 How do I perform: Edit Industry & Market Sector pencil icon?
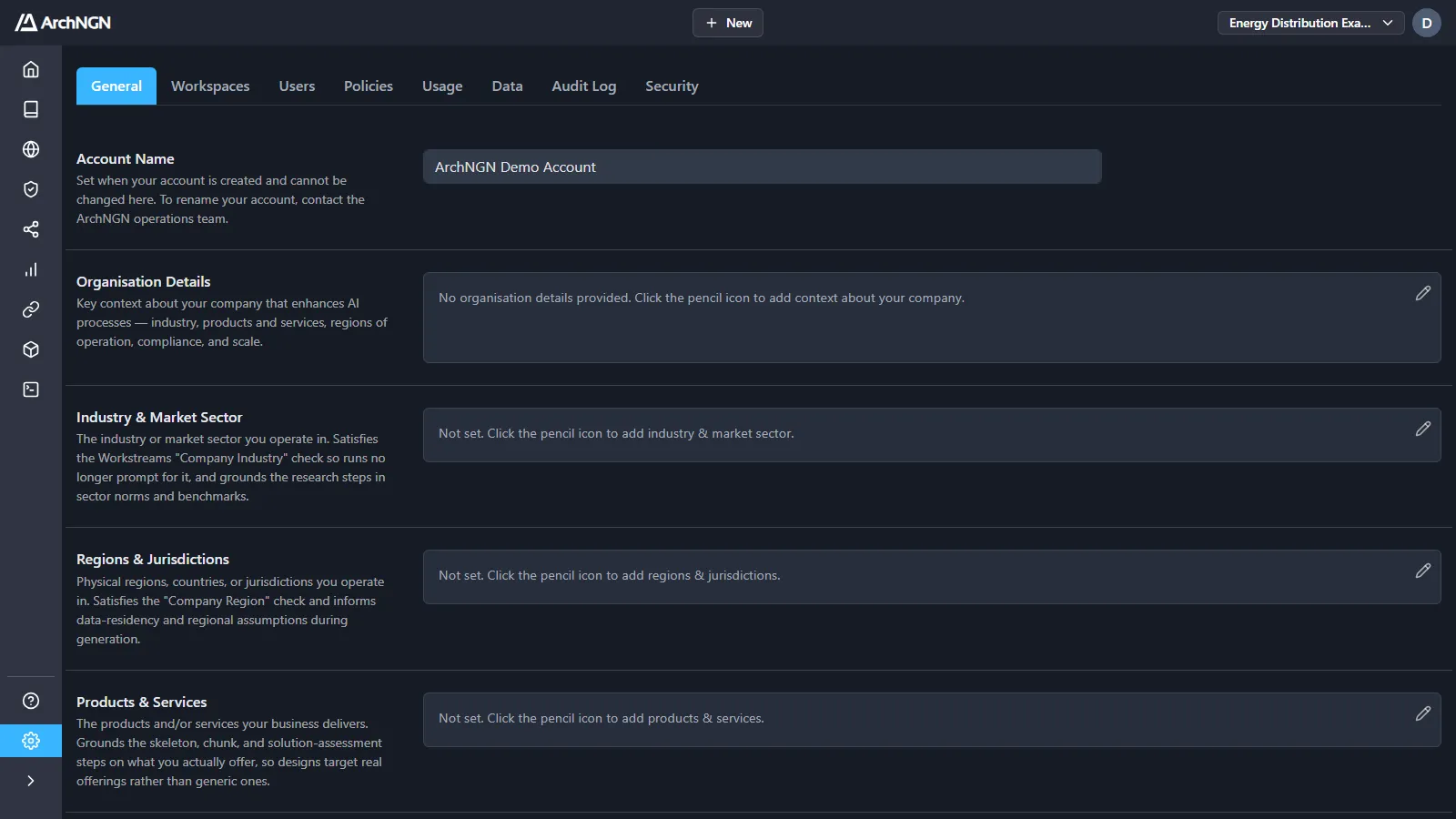pos(1423,429)
